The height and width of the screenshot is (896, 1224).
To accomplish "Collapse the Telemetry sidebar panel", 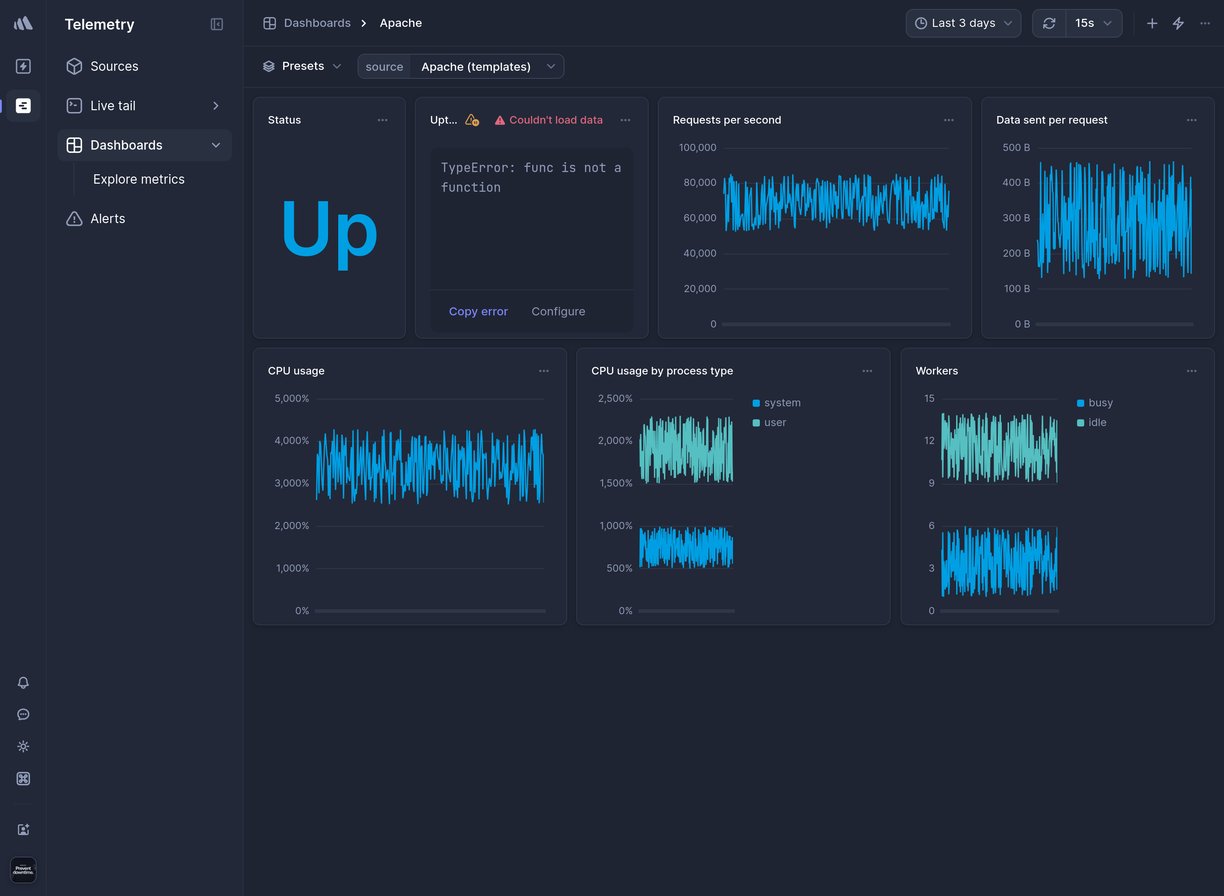I will point(217,24).
